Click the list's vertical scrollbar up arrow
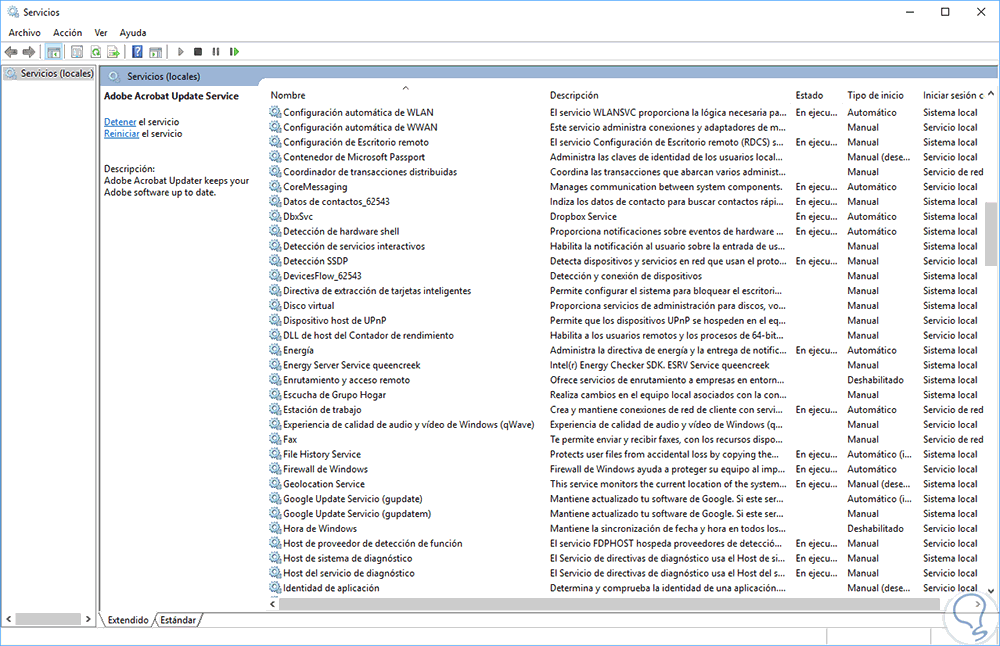Viewport: 1000px width, 646px height. tap(991, 94)
